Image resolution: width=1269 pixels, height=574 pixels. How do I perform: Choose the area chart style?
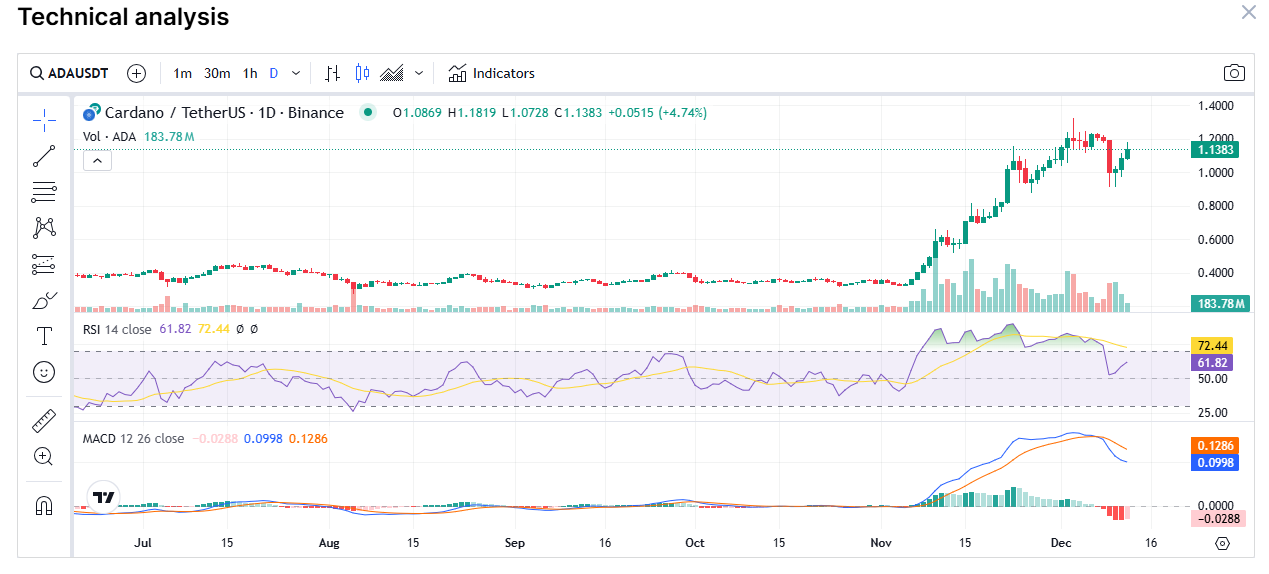393,73
